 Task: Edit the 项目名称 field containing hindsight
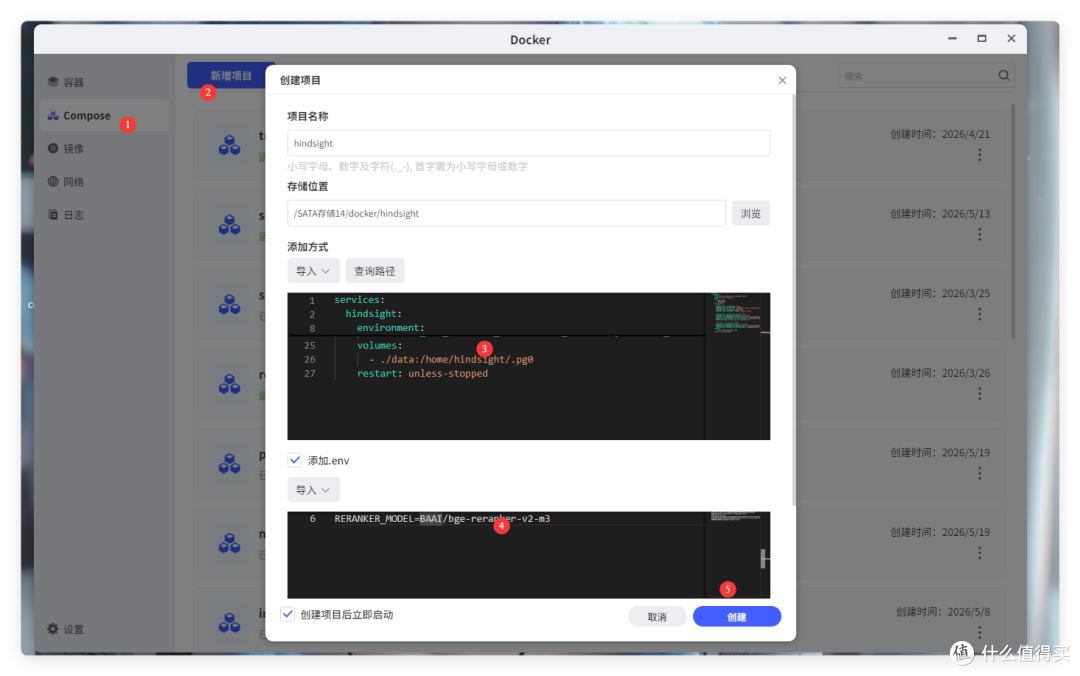pos(528,143)
